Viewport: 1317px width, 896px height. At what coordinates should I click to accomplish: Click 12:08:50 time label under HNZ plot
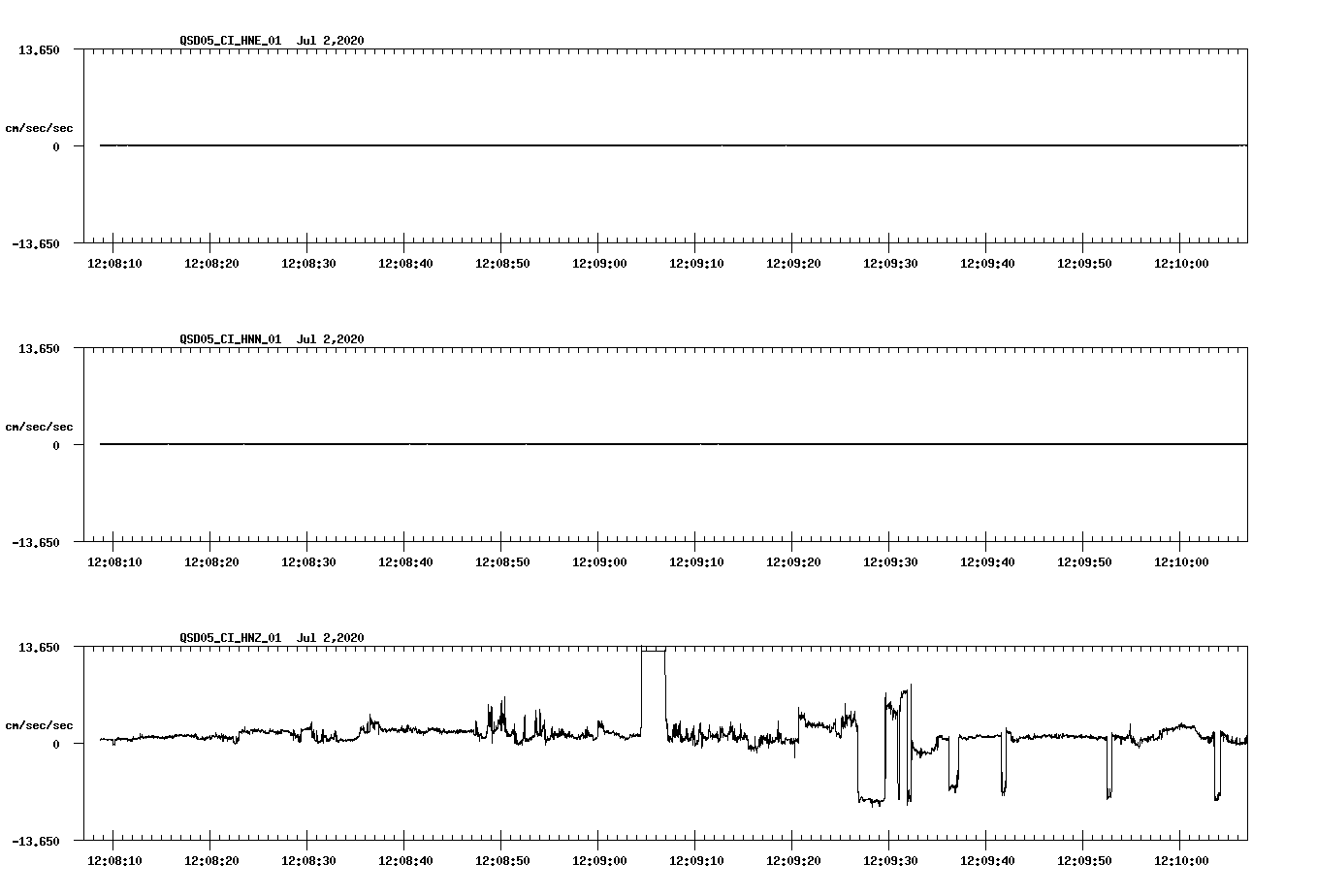point(502,861)
